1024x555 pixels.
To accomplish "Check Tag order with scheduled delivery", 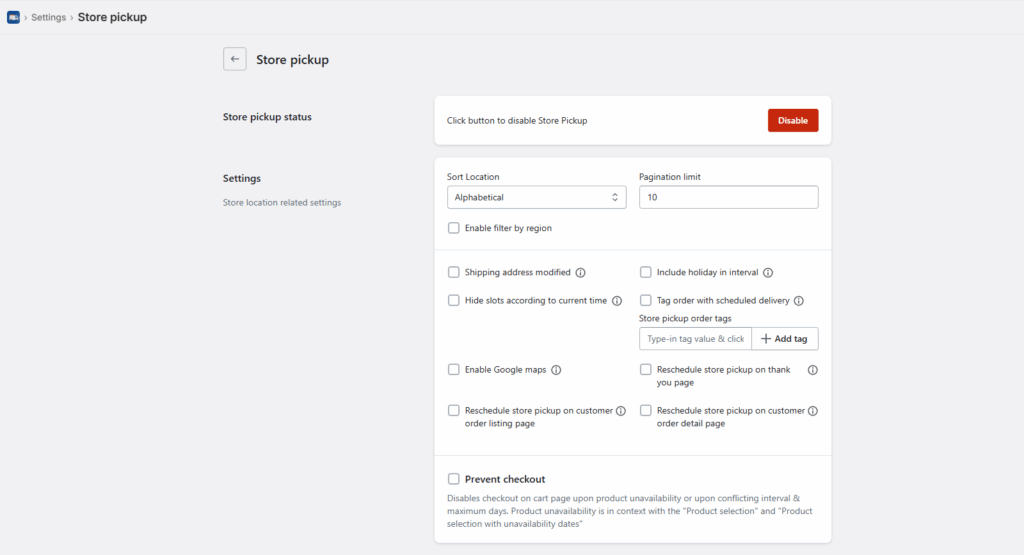I will point(645,300).
